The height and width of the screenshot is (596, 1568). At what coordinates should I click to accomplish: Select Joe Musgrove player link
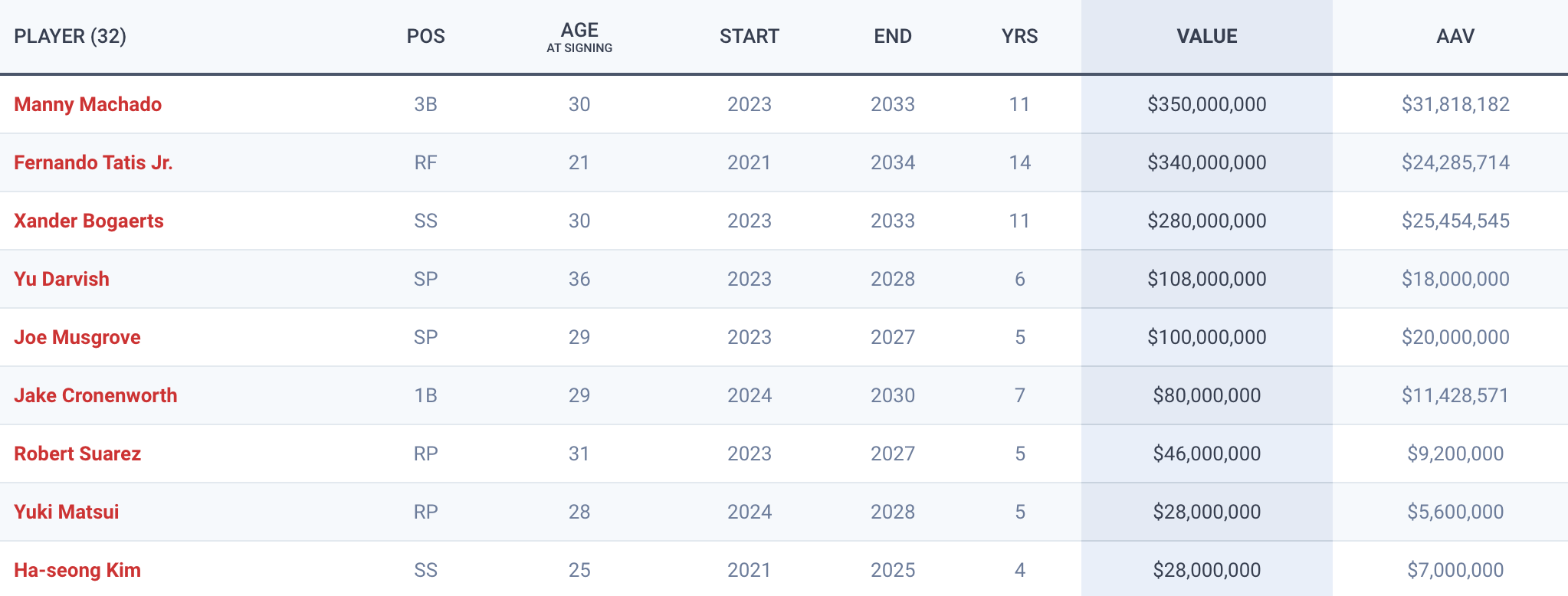tap(77, 337)
